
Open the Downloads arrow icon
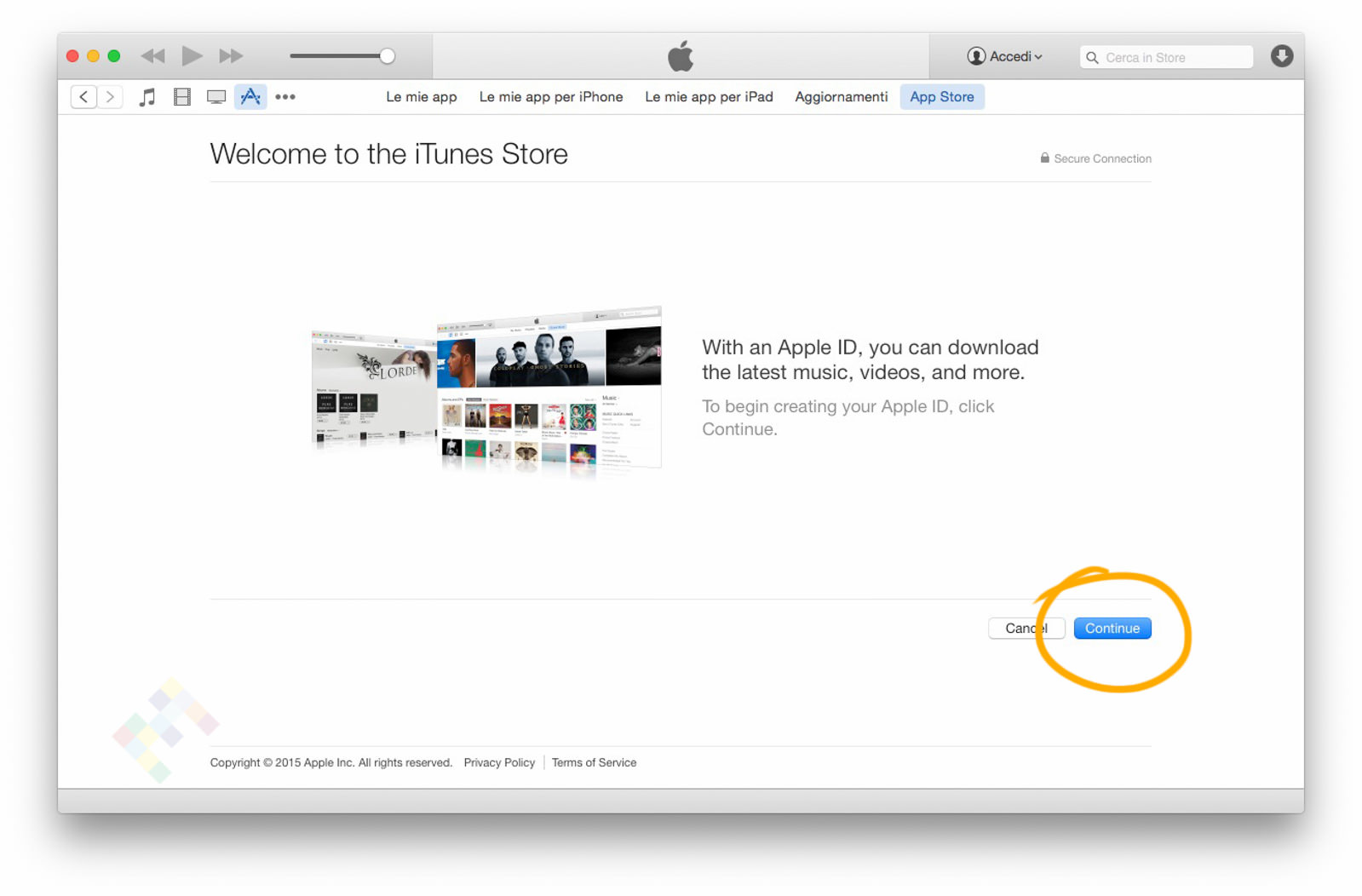click(1282, 56)
